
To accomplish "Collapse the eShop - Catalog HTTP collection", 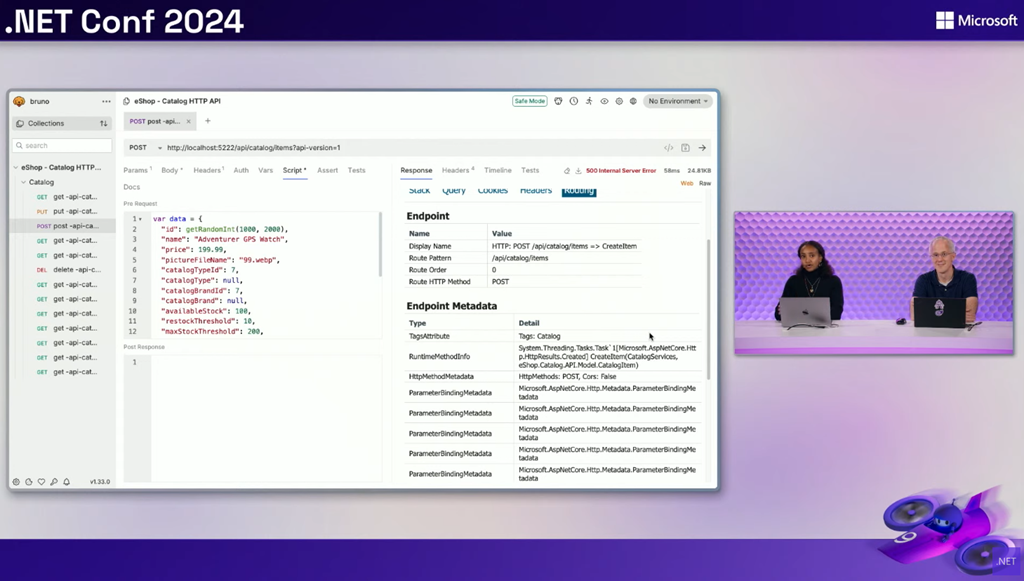I will pyautogui.click(x=16, y=168).
